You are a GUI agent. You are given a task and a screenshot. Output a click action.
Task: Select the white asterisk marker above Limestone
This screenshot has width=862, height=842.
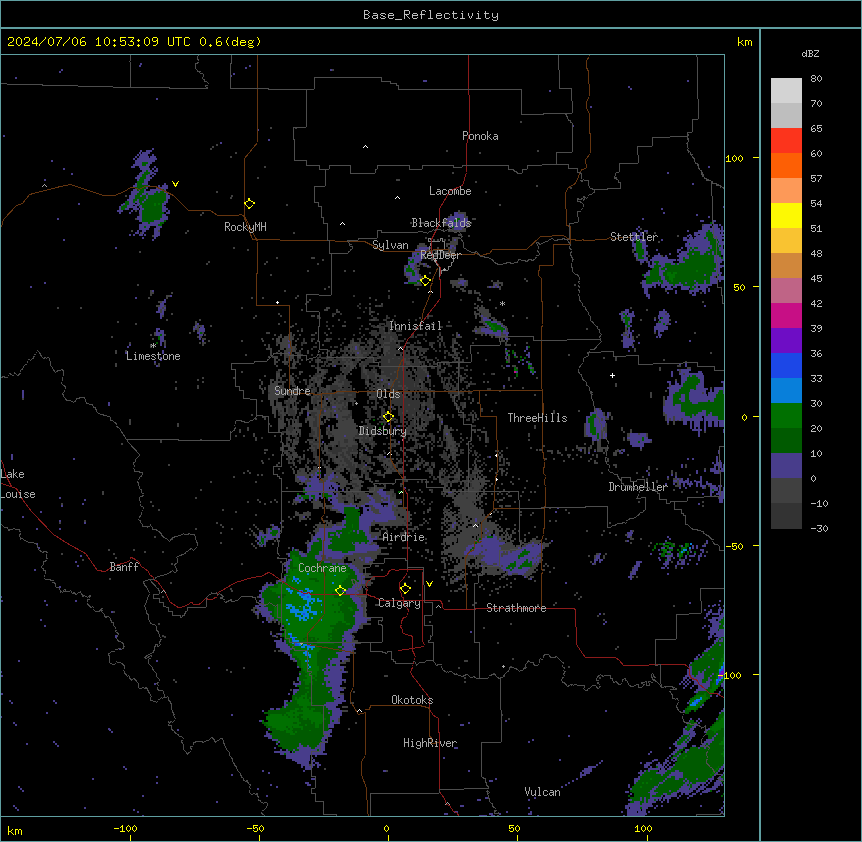(153, 346)
